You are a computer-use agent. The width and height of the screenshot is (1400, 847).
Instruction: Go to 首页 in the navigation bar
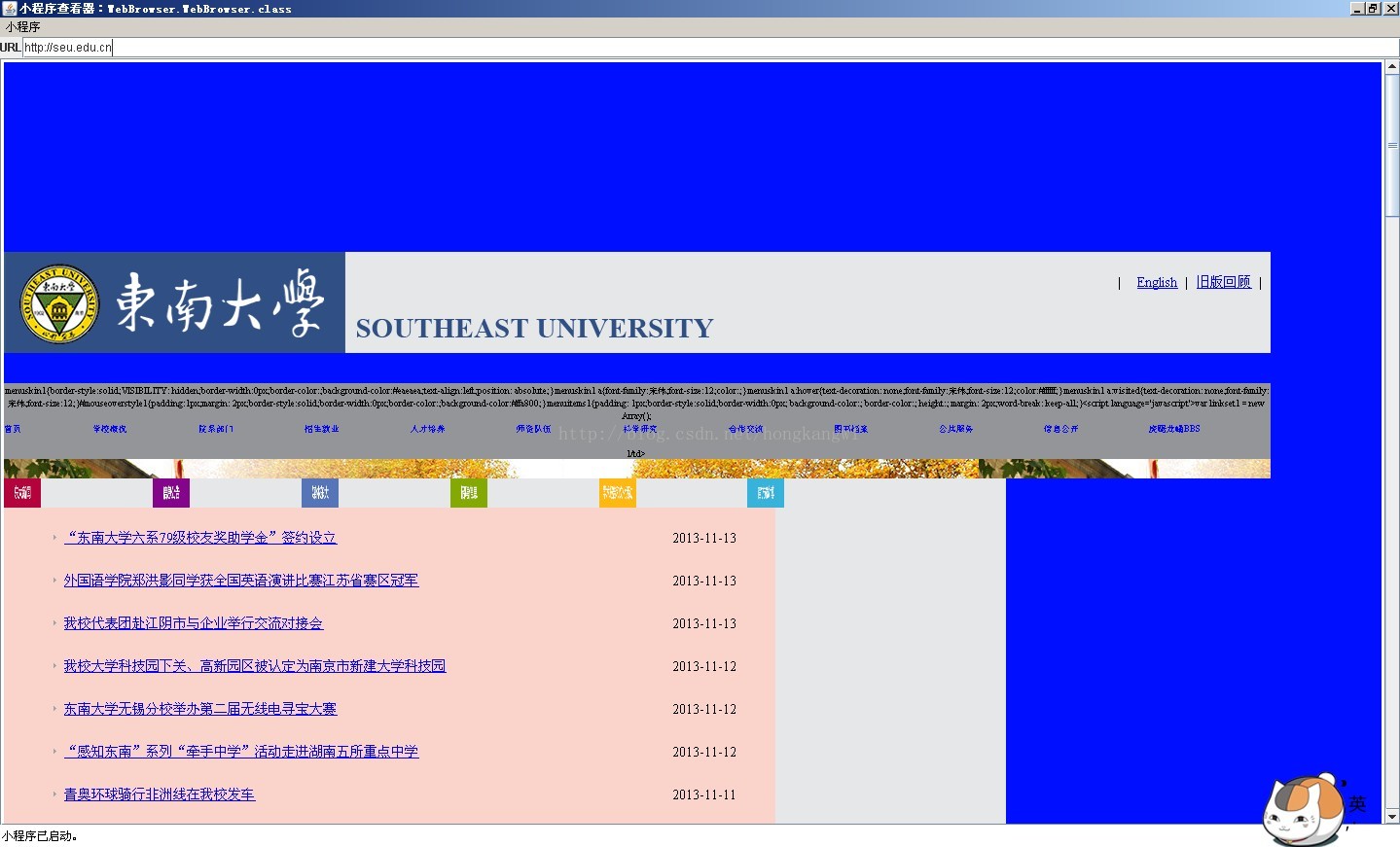(13, 429)
